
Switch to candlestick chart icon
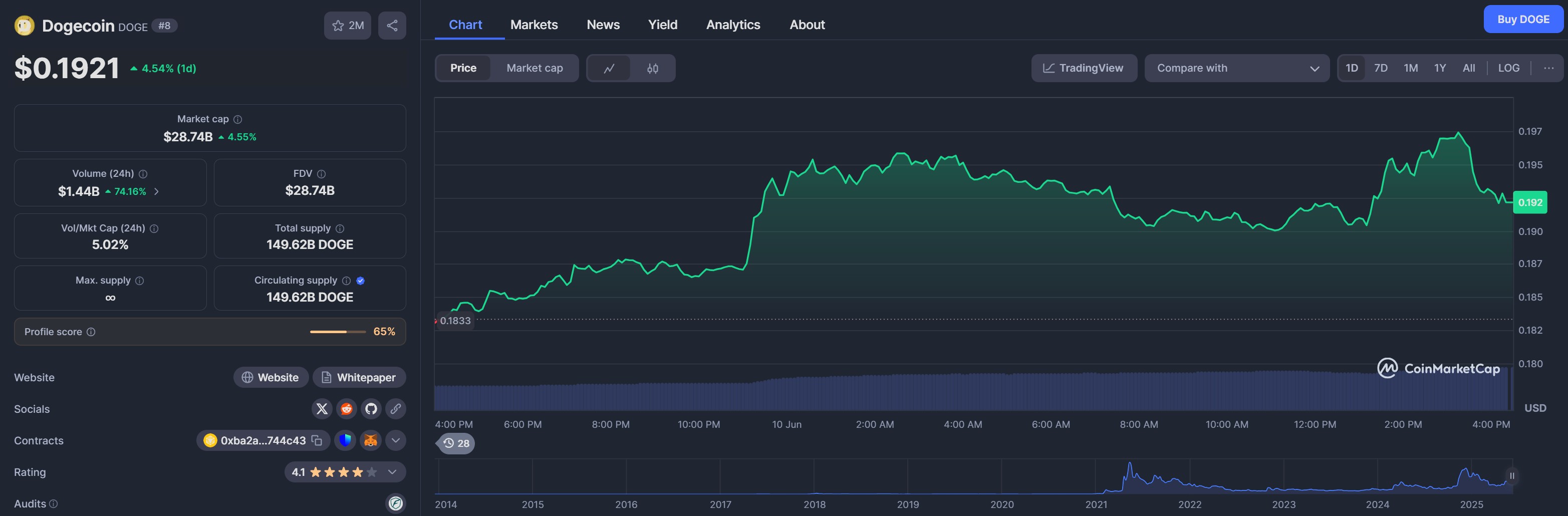point(653,68)
